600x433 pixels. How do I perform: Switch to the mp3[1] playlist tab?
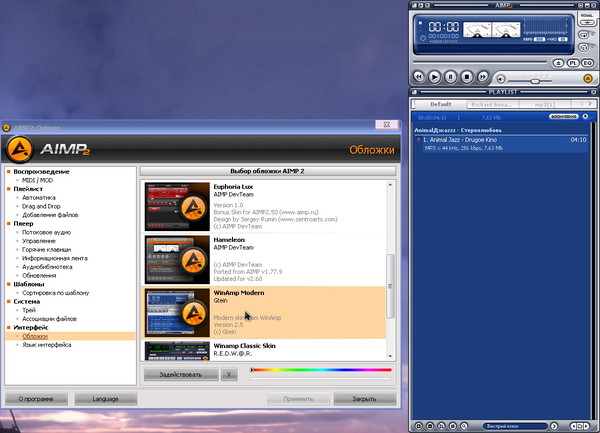[545, 104]
